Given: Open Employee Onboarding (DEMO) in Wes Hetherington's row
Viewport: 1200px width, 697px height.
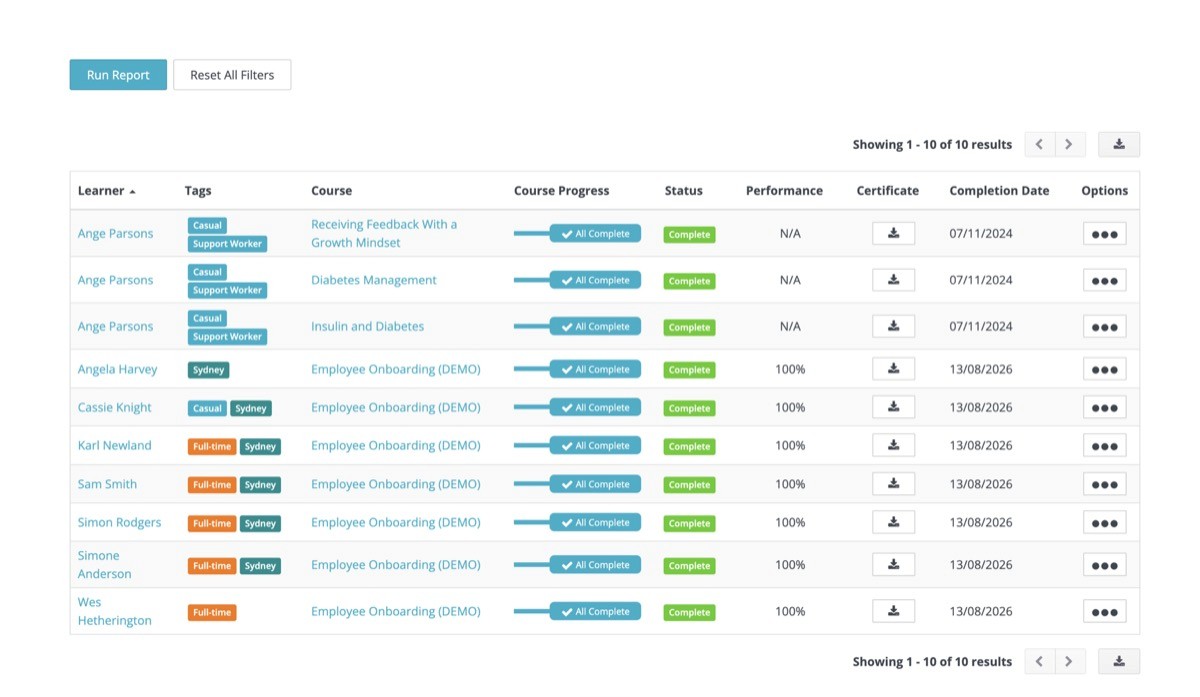Looking at the screenshot, I should [x=396, y=611].
